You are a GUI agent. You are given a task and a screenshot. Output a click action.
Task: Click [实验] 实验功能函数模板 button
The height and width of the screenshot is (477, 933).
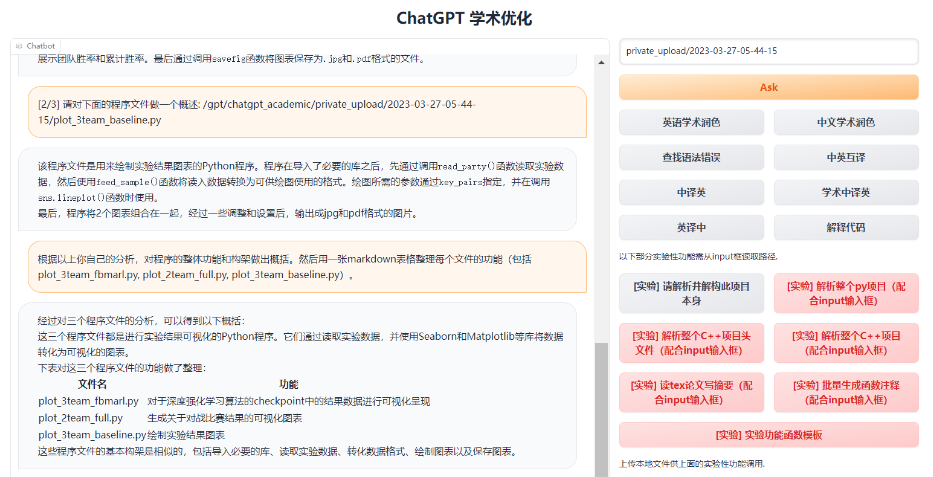(769, 435)
